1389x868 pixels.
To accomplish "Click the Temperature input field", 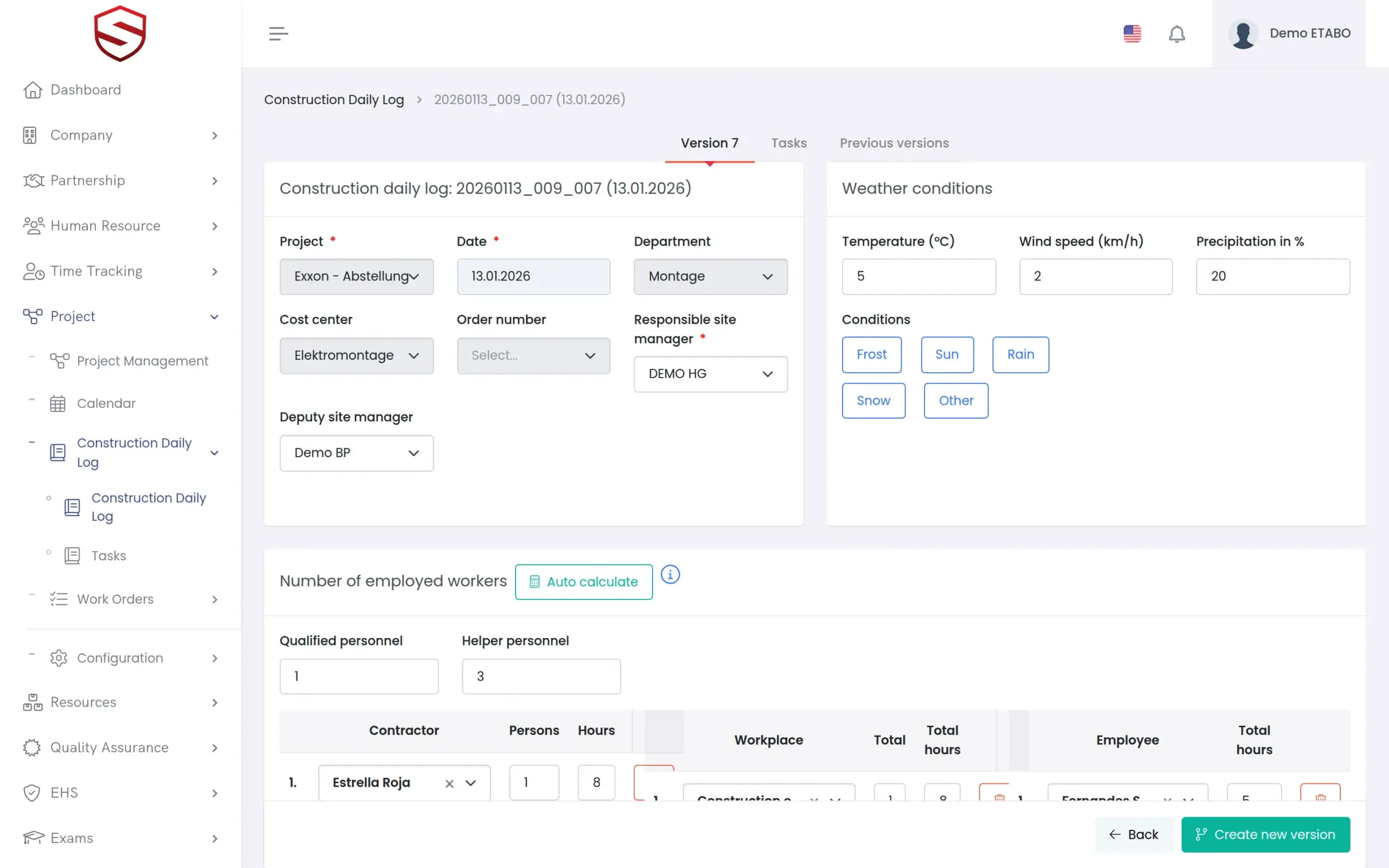I will (919, 276).
